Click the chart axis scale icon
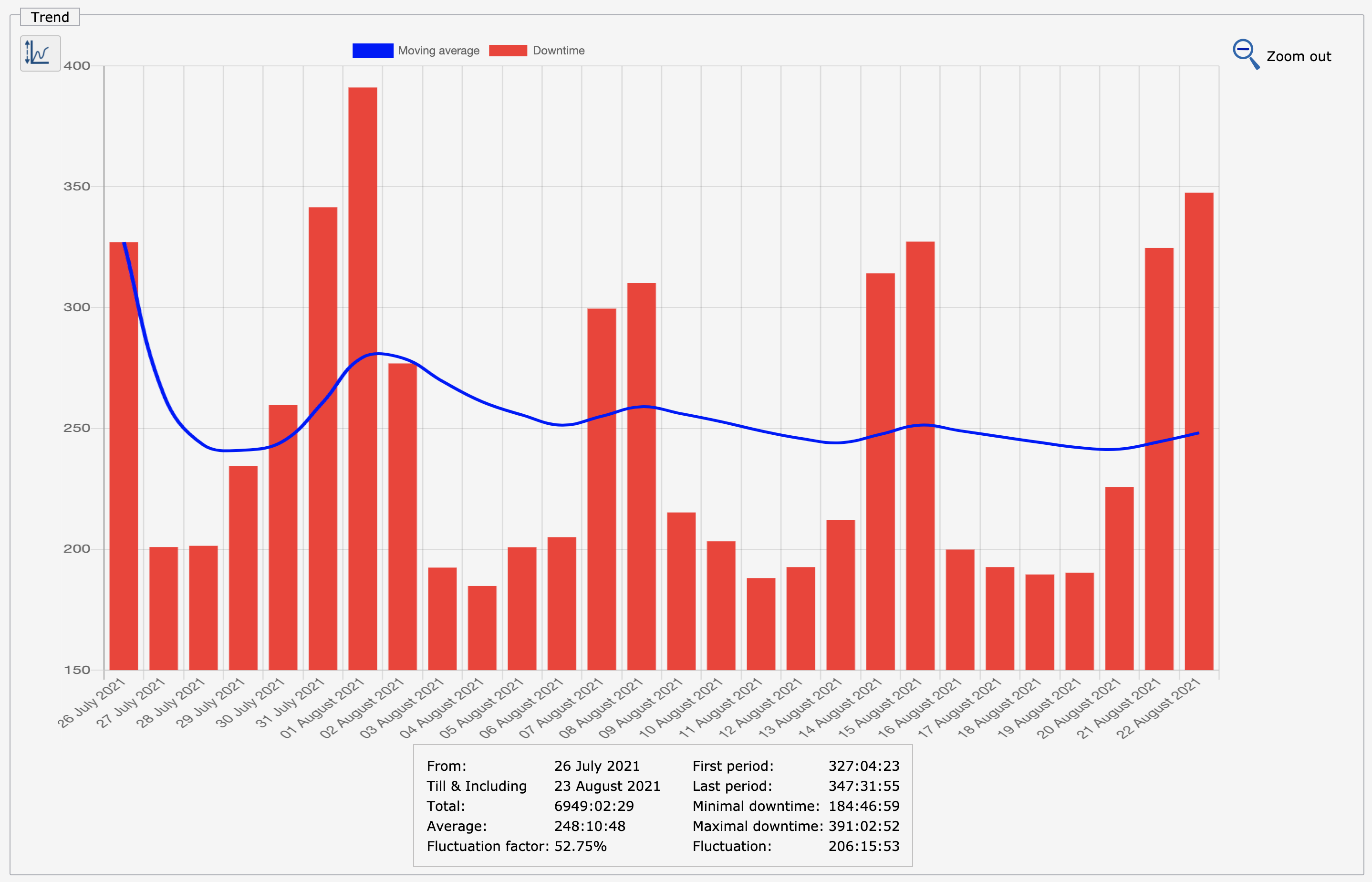This screenshot has height=882, width=1372. (x=40, y=53)
